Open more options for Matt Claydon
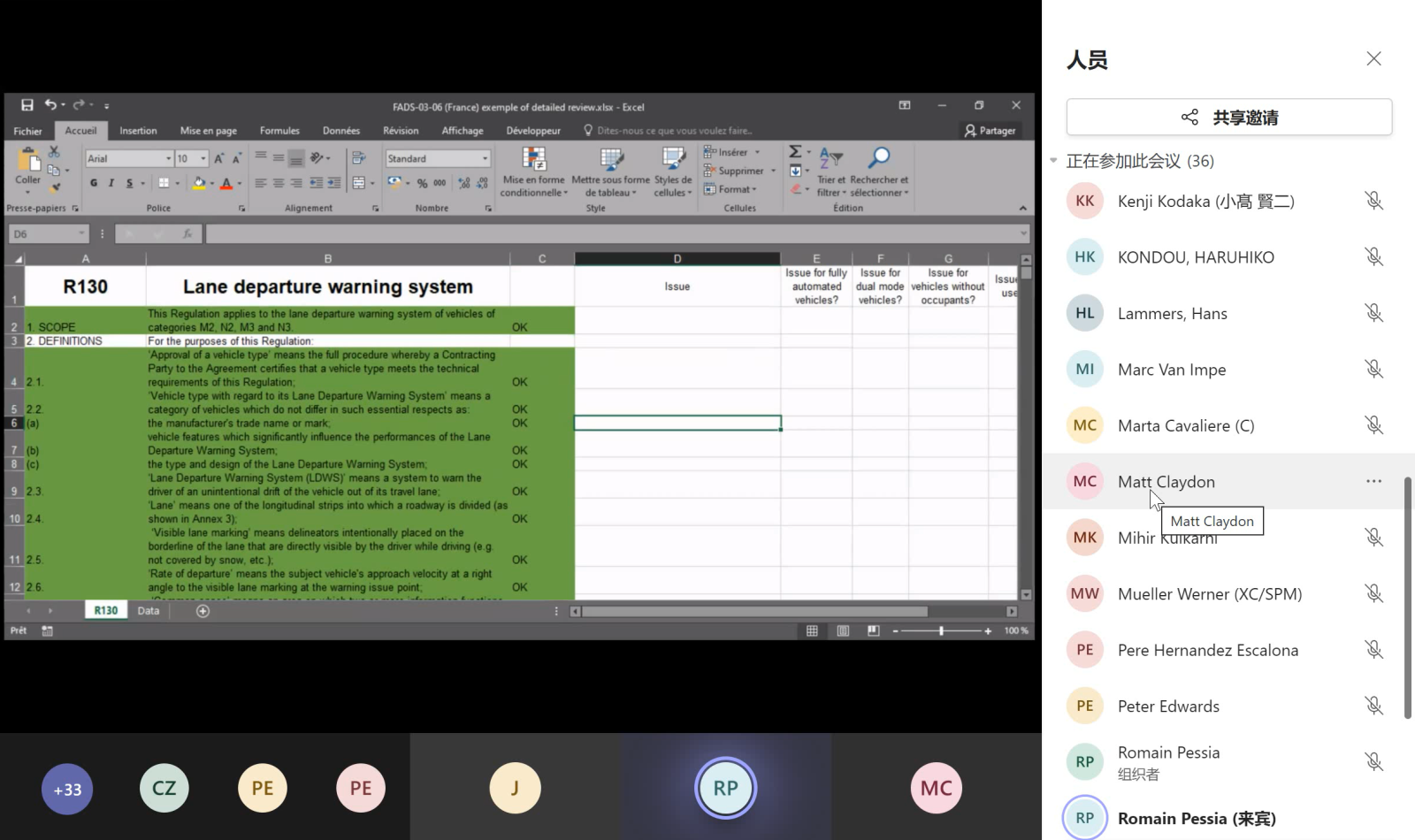Screen dimensions: 1415x840 pos(1373,481)
